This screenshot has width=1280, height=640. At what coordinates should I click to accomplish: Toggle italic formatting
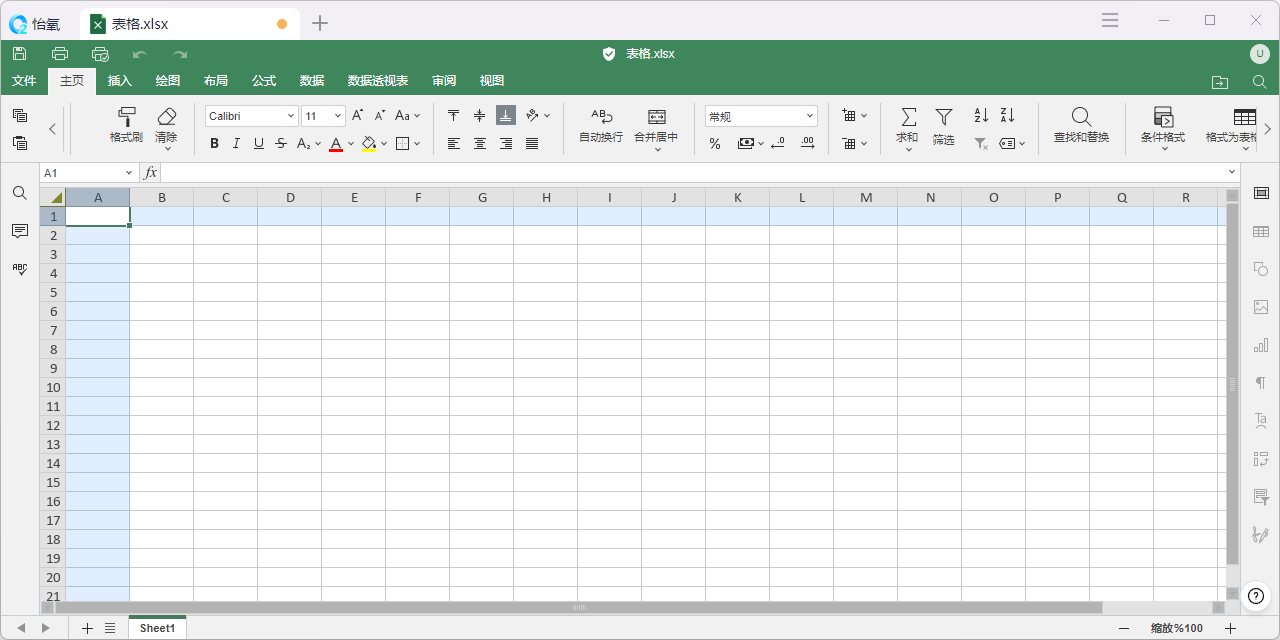pos(237,143)
